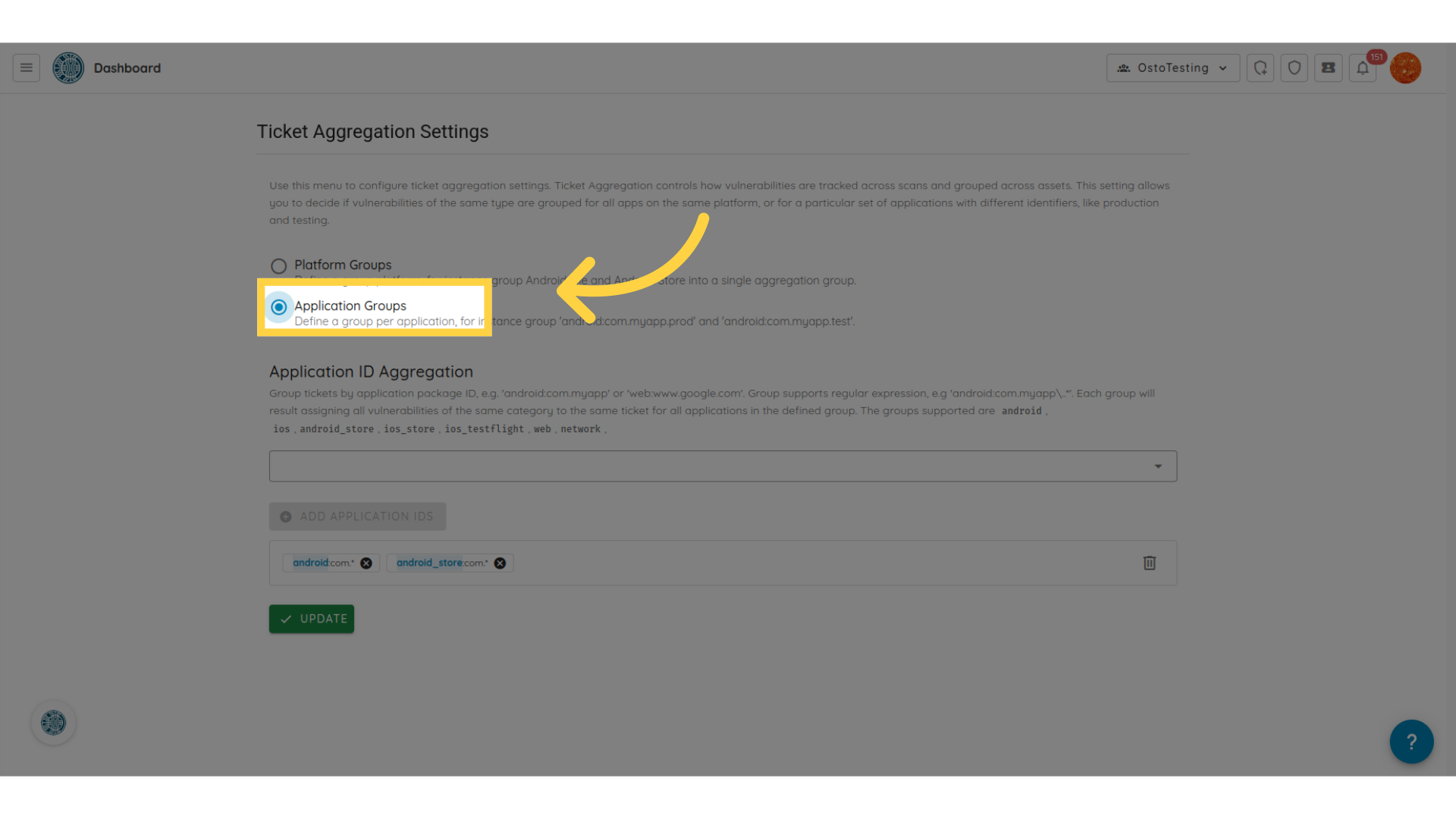The image size is (1456, 819).
Task: Click UPDATE to save aggregation settings
Action: click(x=311, y=618)
